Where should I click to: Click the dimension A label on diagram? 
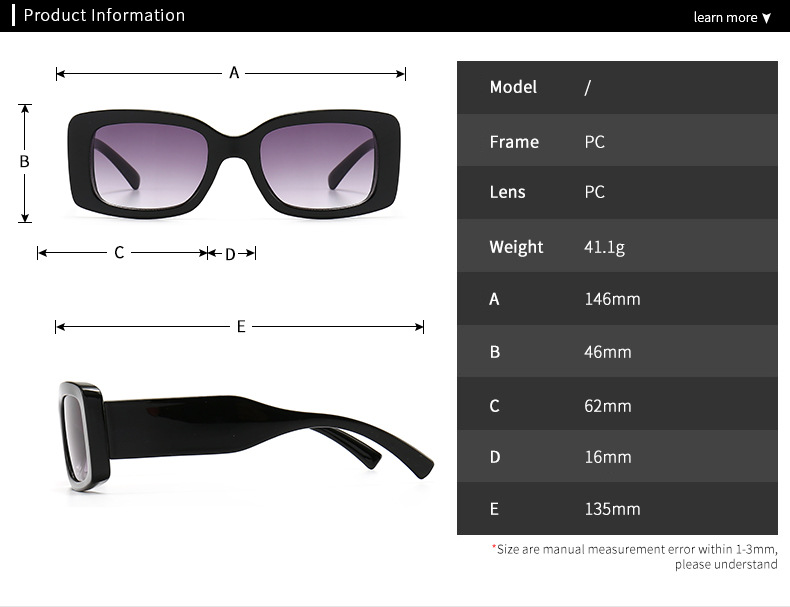[x=234, y=73]
